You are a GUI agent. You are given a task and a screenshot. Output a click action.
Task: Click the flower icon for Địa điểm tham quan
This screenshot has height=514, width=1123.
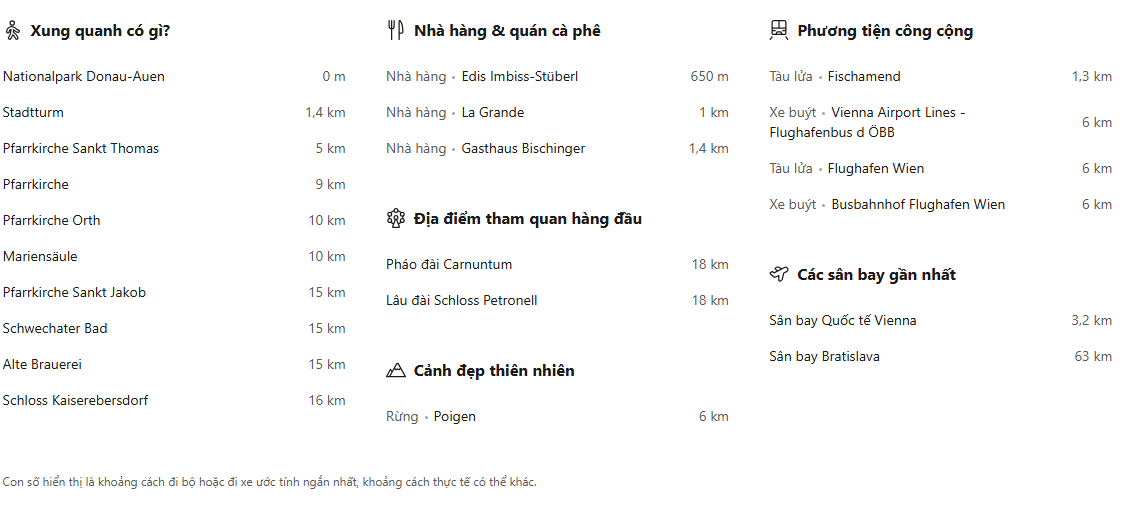point(395,219)
